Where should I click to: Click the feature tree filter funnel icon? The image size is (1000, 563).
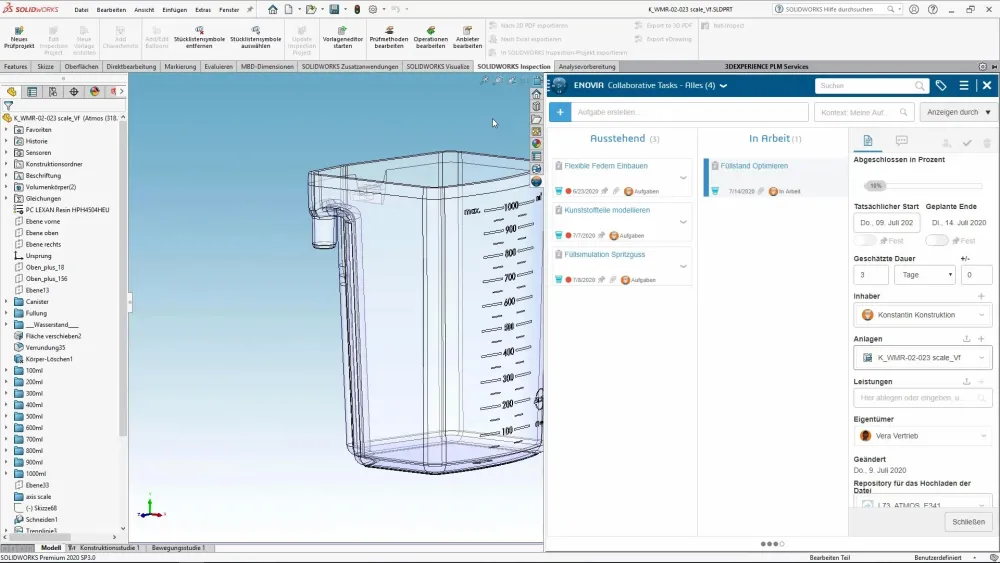pyautogui.click(x=9, y=106)
